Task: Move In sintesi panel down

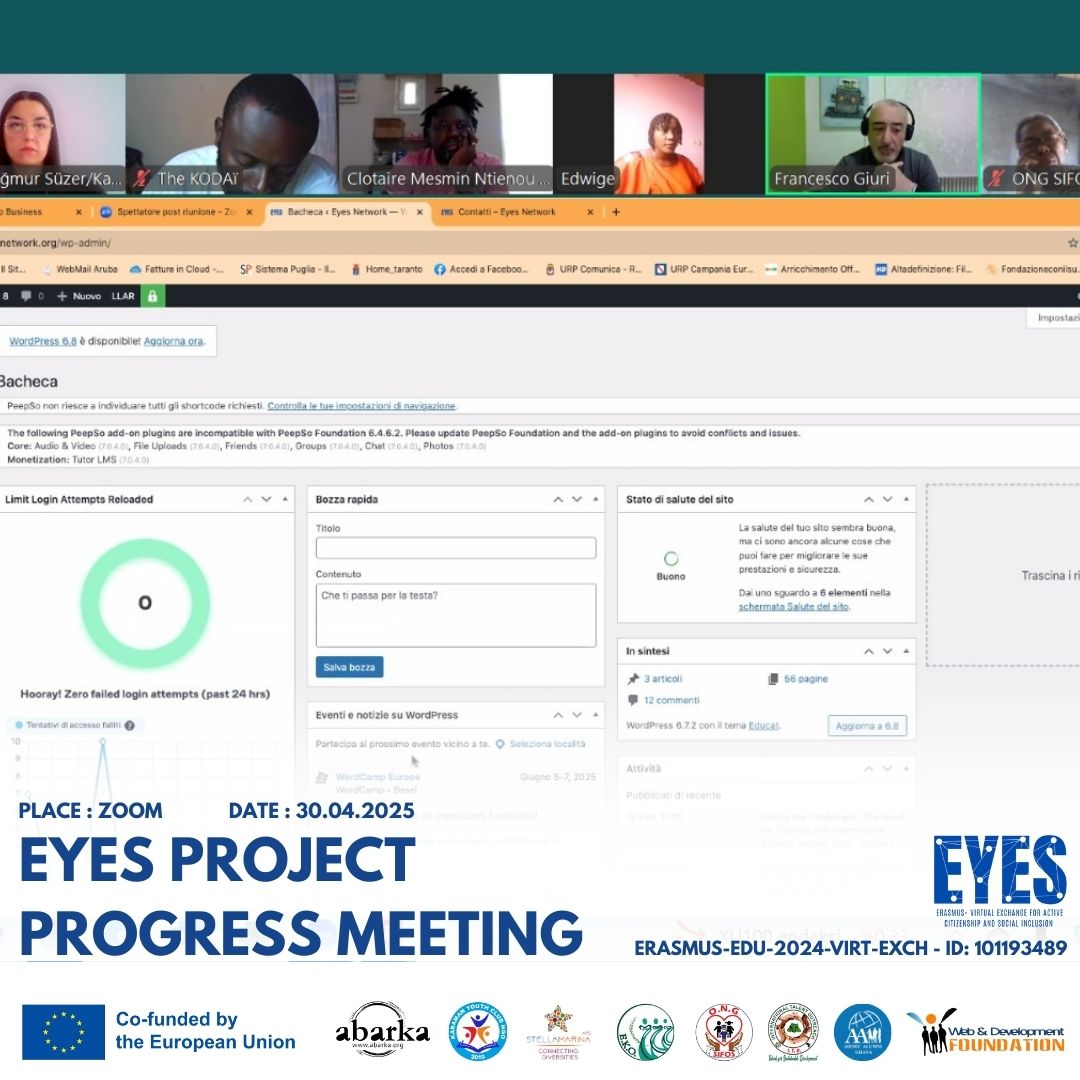Action: tap(887, 651)
